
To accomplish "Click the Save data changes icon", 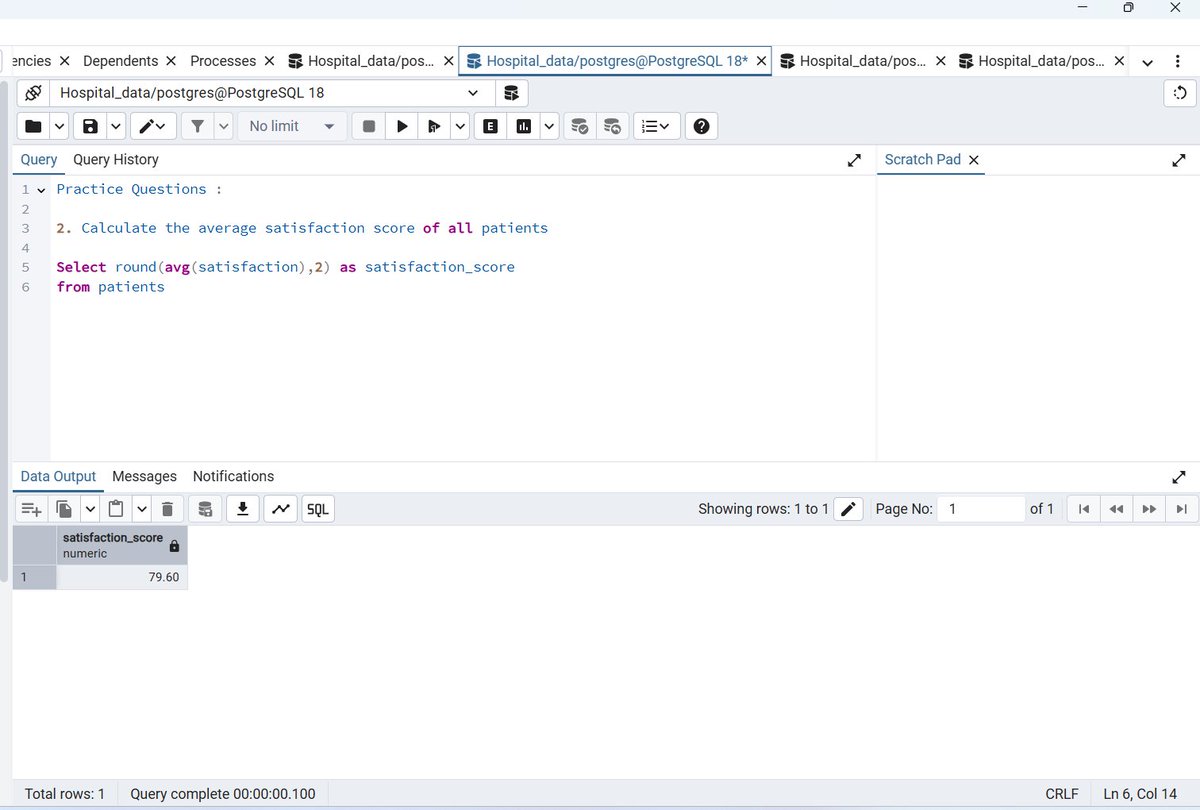I will click(x=205, y=509).
